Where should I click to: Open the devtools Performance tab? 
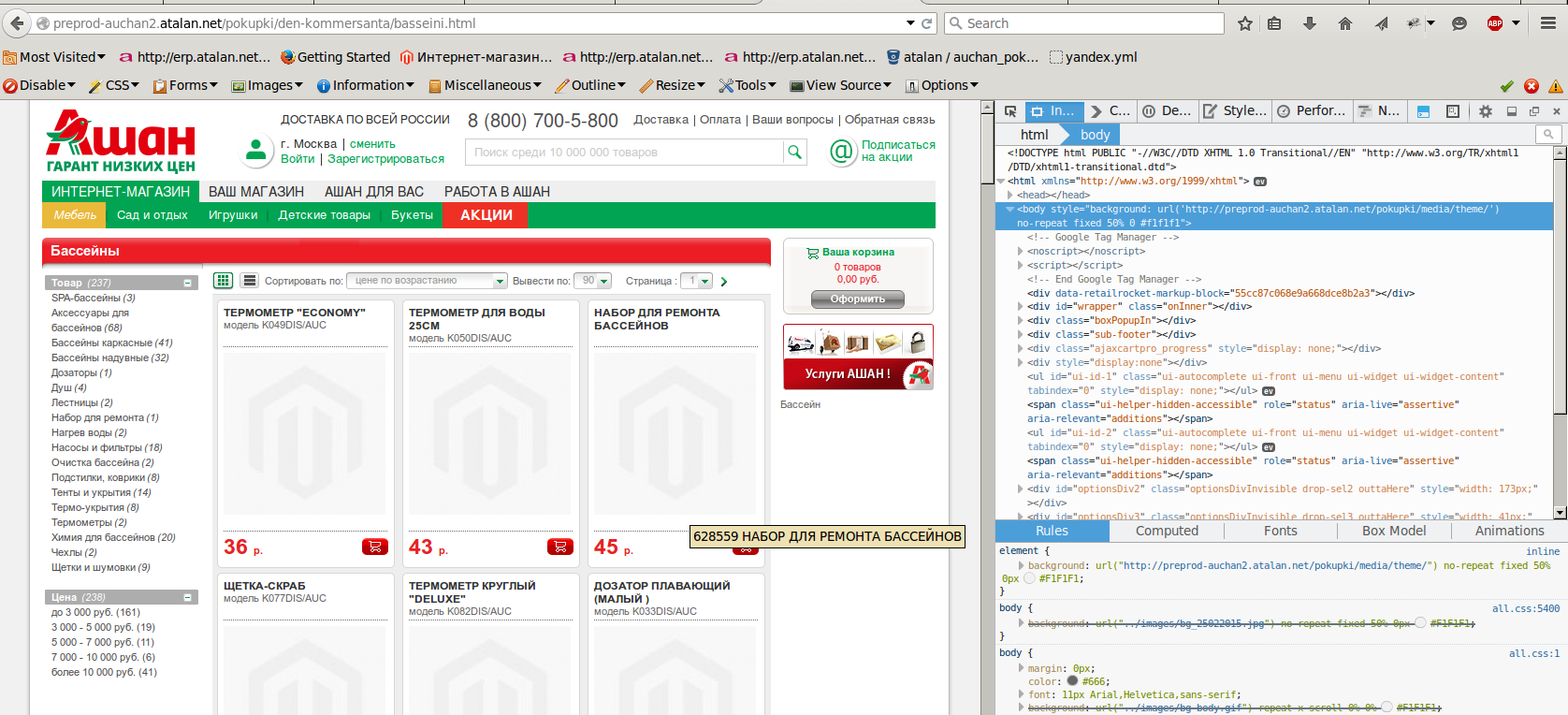(1312, 110)
